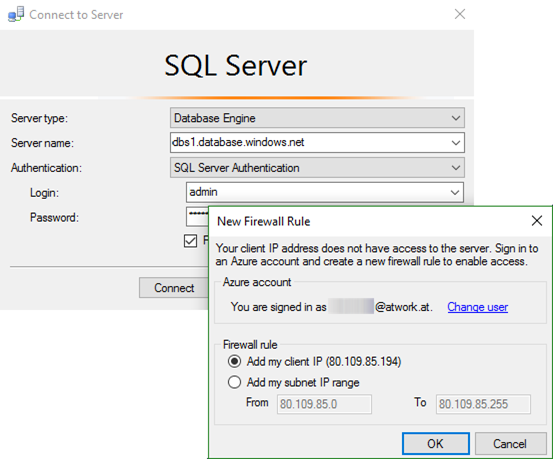Image resolution: width=553 pixels, height=459 pixels.
Task: Click the 'From' label in firewall rule
Action: (x=257, y=402)
